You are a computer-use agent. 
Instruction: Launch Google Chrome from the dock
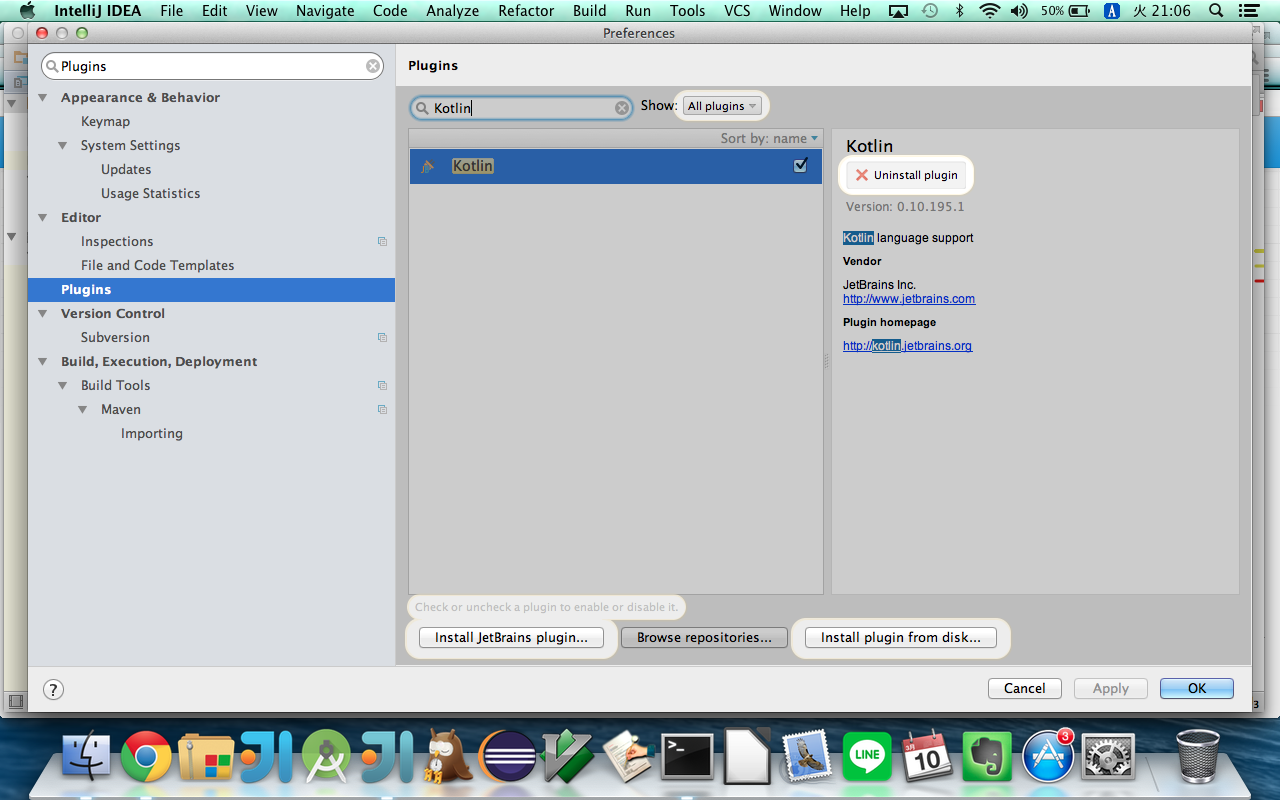[x=146, y=757]
